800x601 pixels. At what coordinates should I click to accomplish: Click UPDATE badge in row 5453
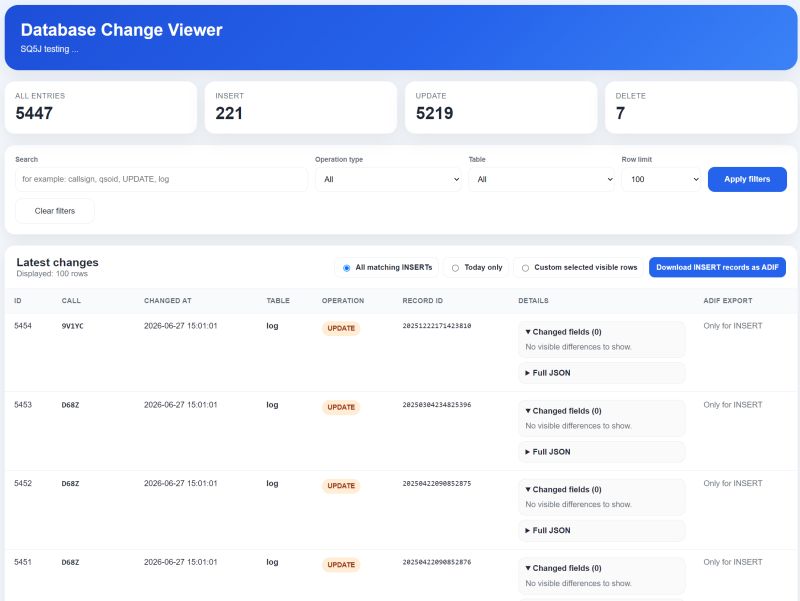point(341,407)
